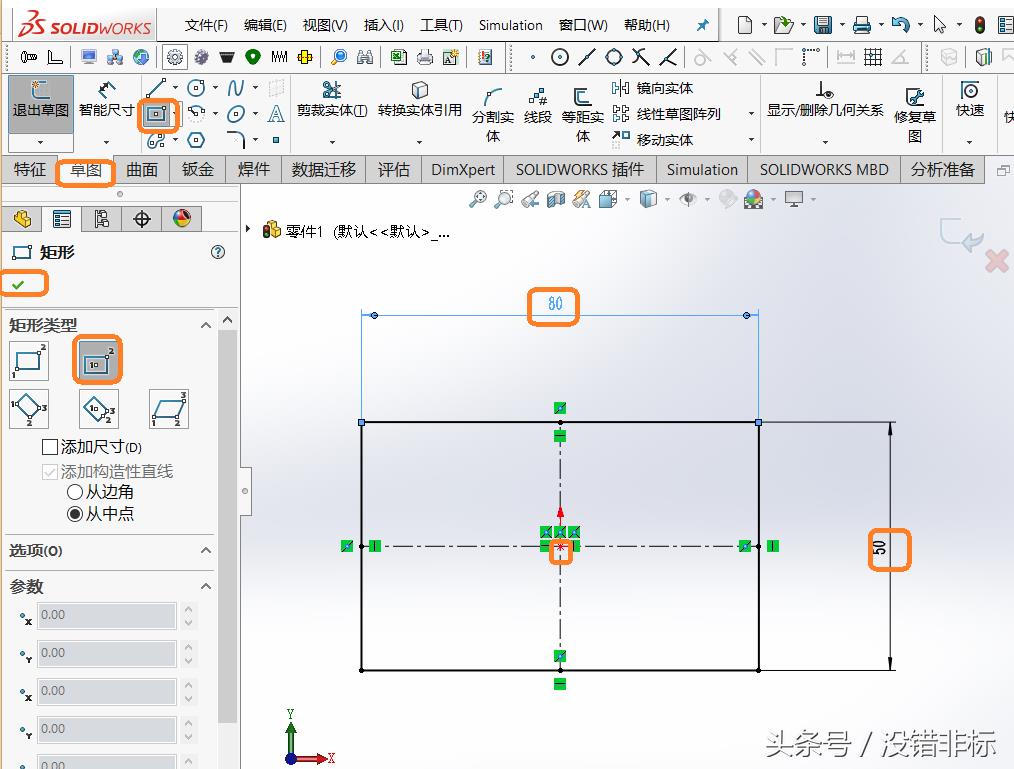Select the 从中点 (from midpoints) radio button
1014x769 pixels.
(x=75, y=514)
